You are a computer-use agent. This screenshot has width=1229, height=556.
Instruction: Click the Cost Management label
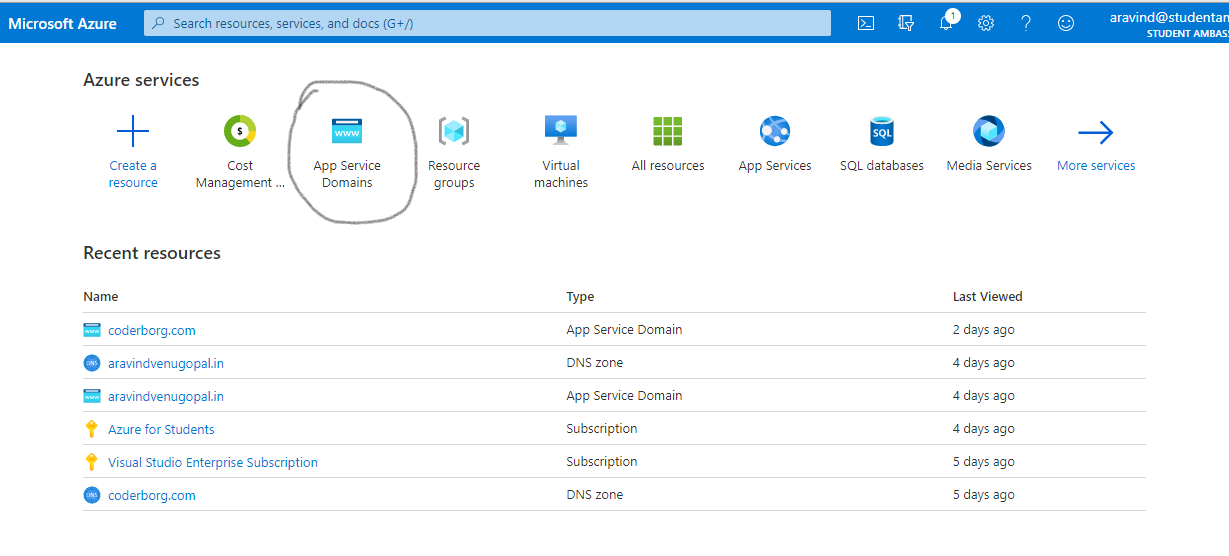click(x=240, y=174)
